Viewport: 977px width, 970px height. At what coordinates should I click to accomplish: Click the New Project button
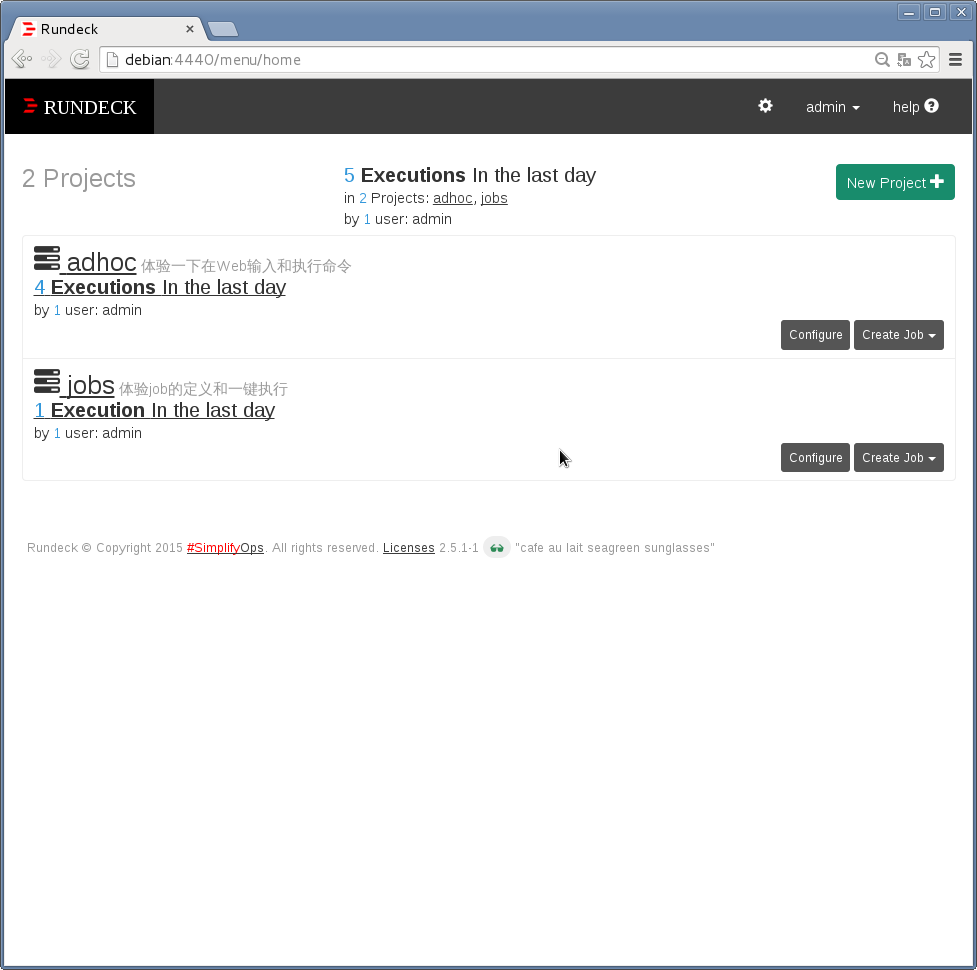click(895, 182)
